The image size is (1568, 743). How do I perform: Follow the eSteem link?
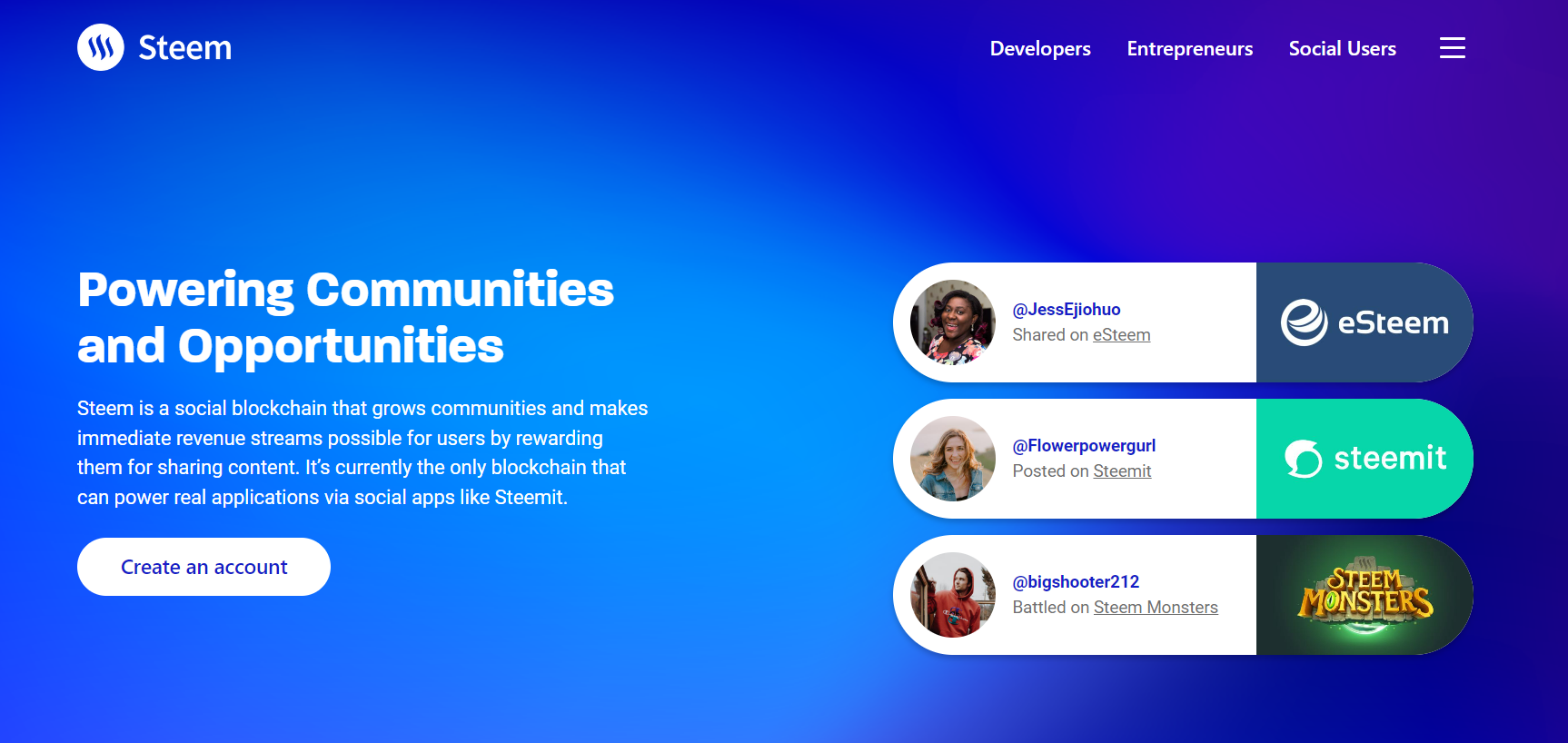click(x=1121, y=335)
